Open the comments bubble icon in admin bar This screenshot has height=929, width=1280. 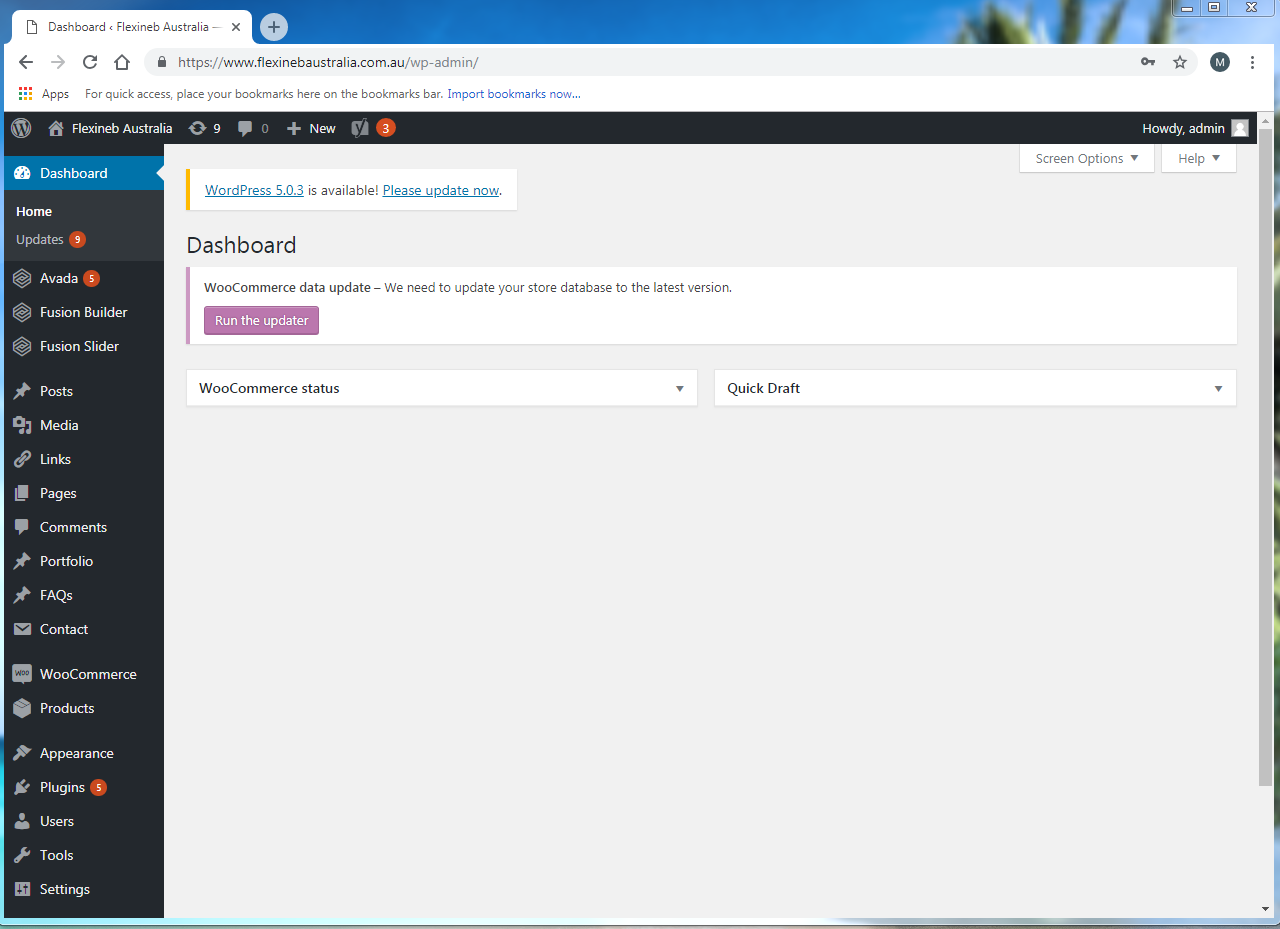pos(245,128)
